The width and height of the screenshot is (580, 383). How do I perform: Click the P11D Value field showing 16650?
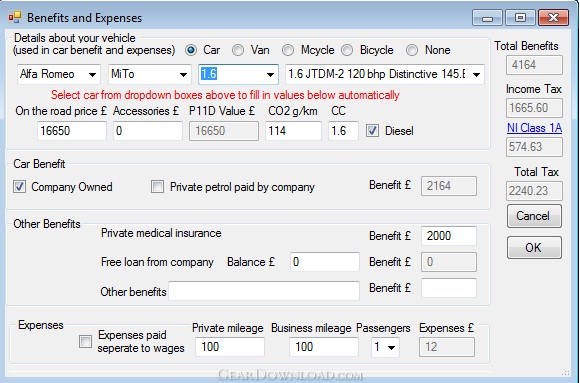[x=224, y=131]
